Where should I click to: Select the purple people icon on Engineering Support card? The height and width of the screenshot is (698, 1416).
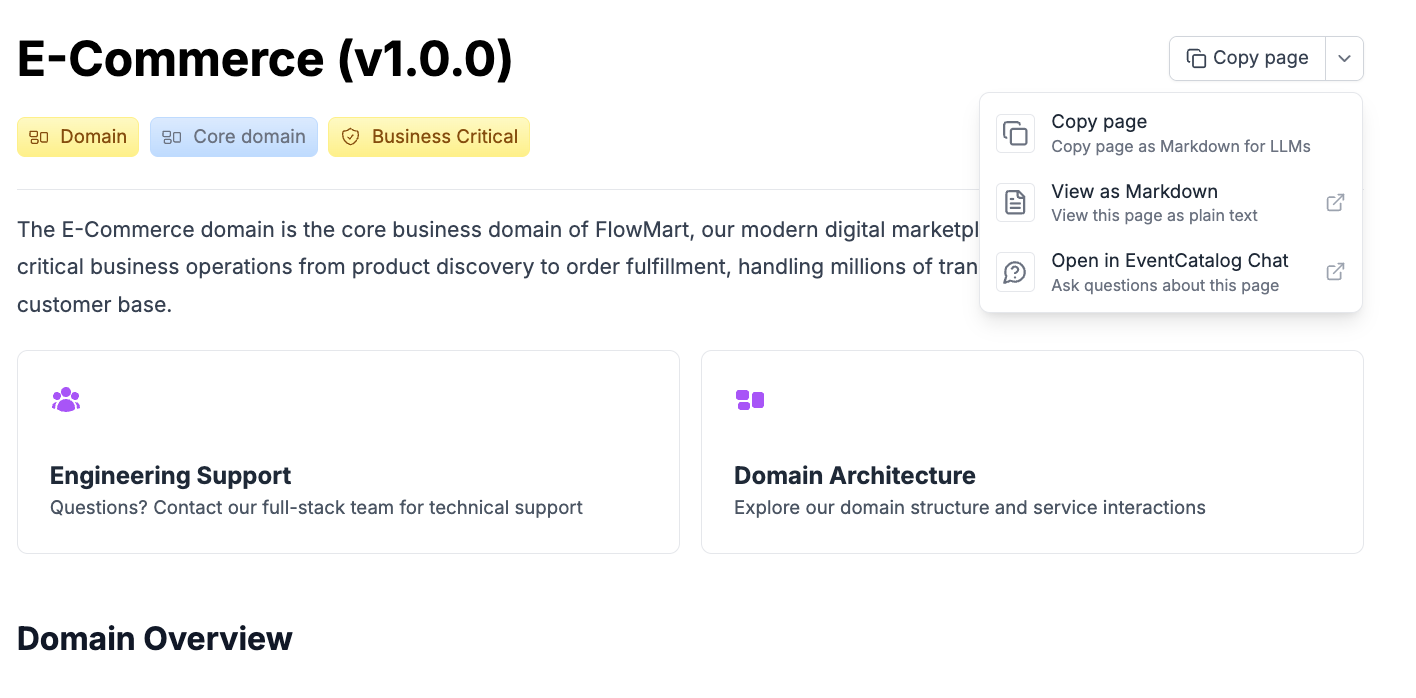pos(65,399)
